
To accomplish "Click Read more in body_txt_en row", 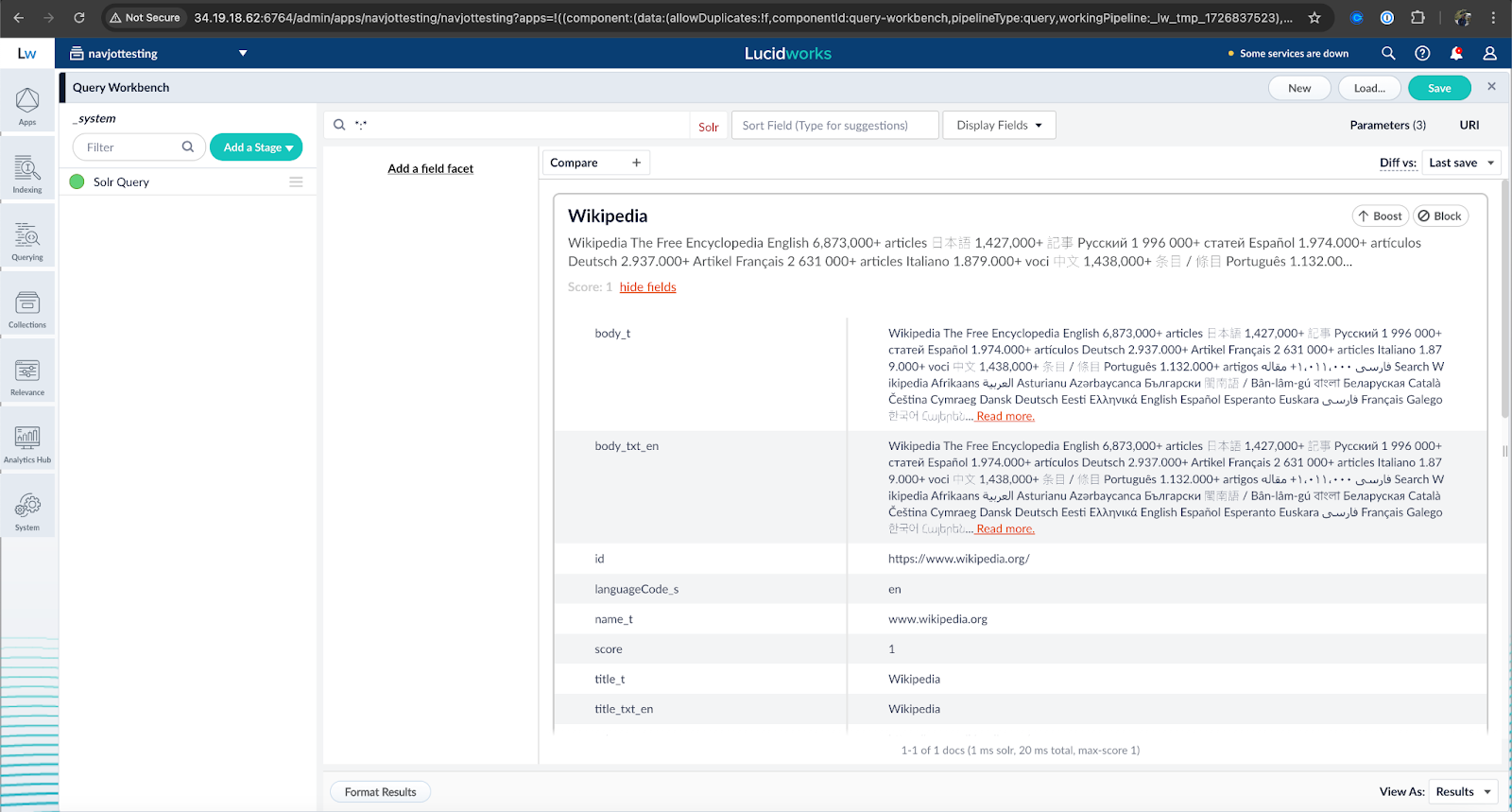I will tap(1005, 529).
